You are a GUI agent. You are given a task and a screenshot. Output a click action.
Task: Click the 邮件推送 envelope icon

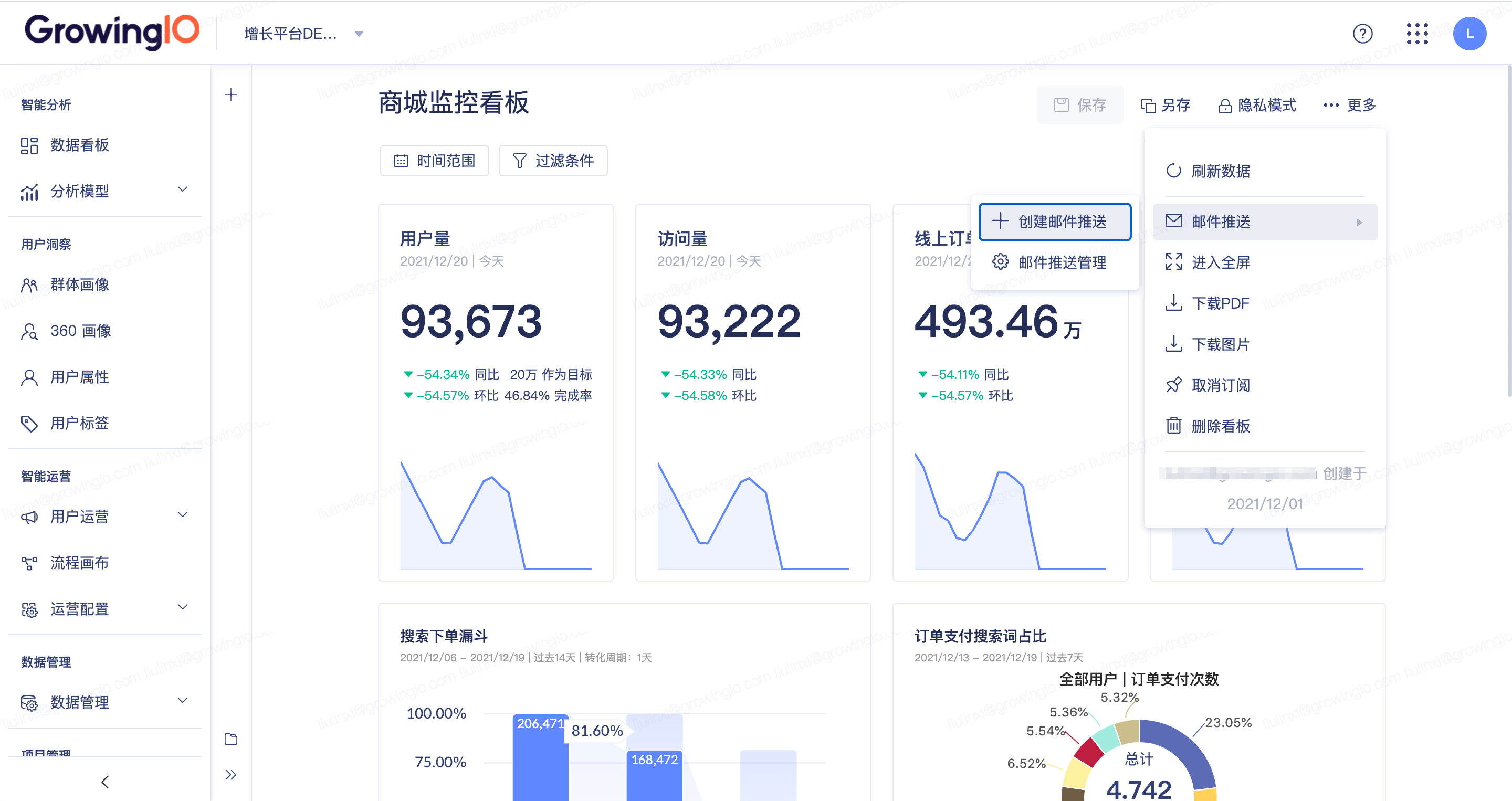(1173, 220)
